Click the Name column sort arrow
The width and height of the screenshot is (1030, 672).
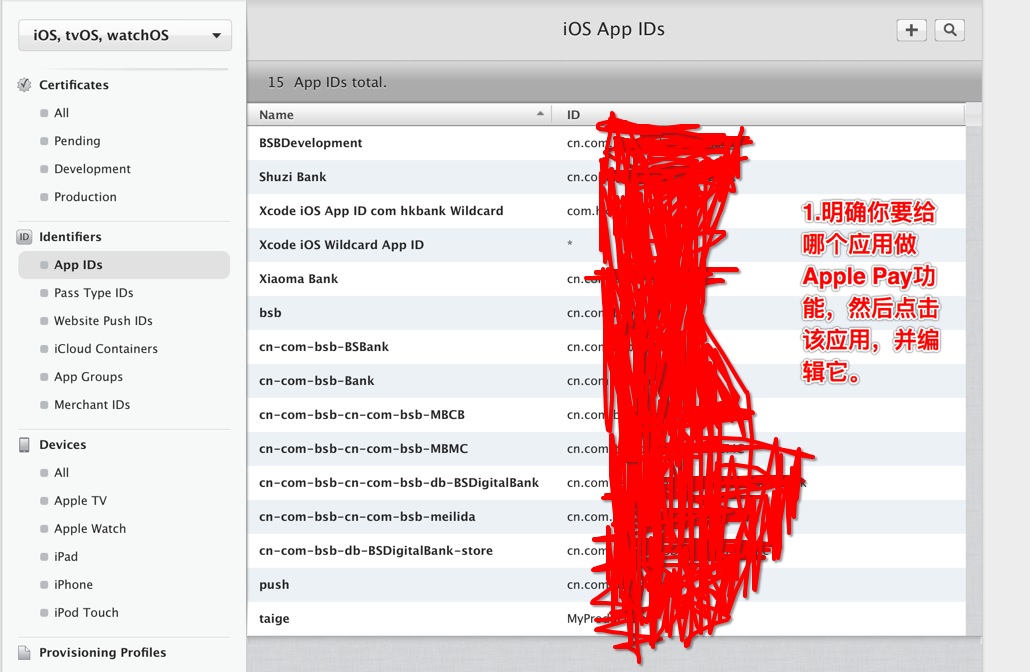coord(540,114)
